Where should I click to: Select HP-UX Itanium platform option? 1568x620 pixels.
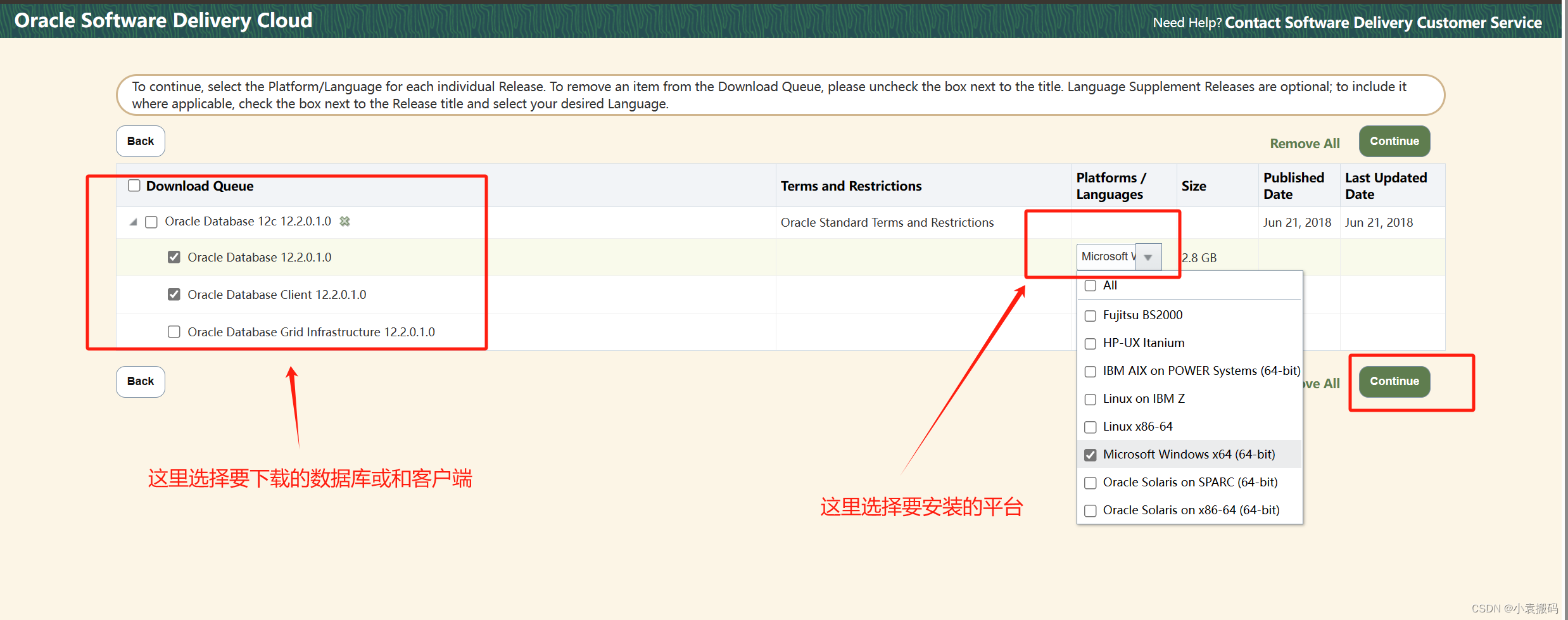(x=1091, y=343)
